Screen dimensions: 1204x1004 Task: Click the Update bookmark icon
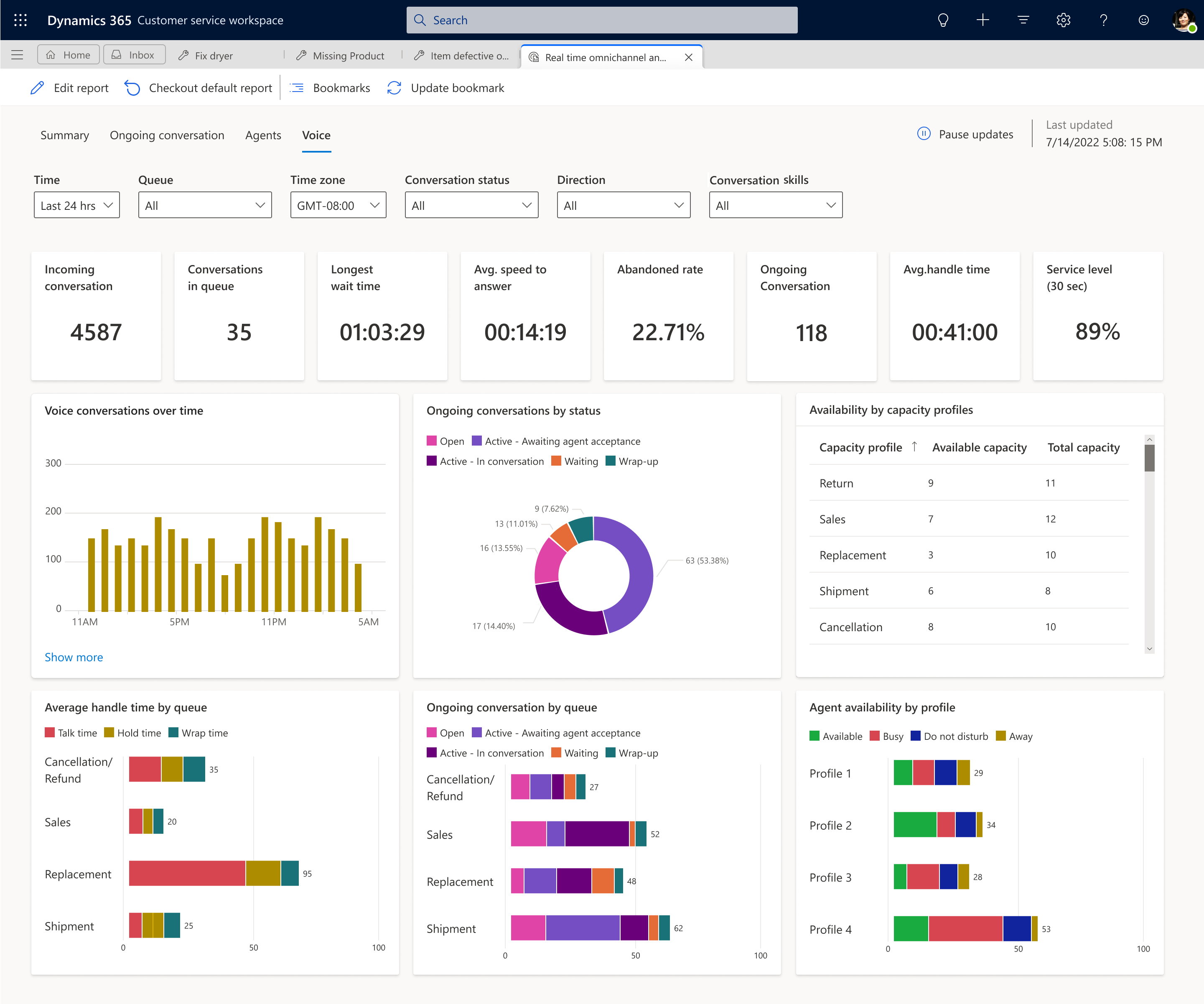coord(394,88)
